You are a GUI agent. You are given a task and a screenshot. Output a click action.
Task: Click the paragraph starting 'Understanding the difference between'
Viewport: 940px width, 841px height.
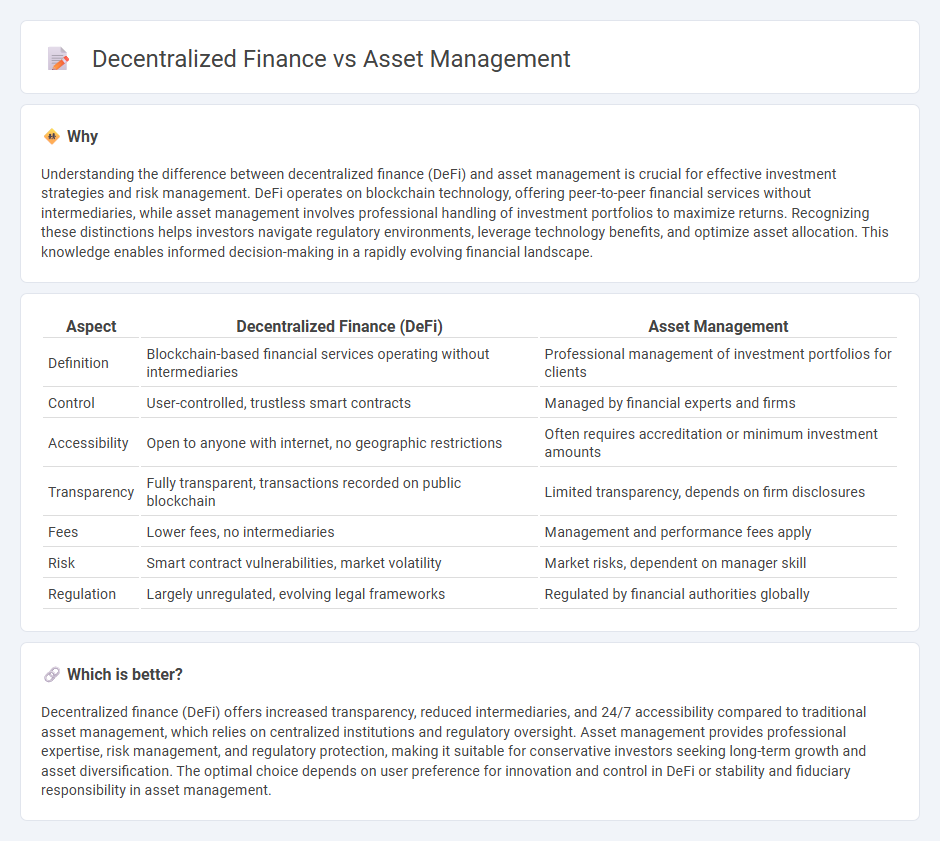(465, 213)
